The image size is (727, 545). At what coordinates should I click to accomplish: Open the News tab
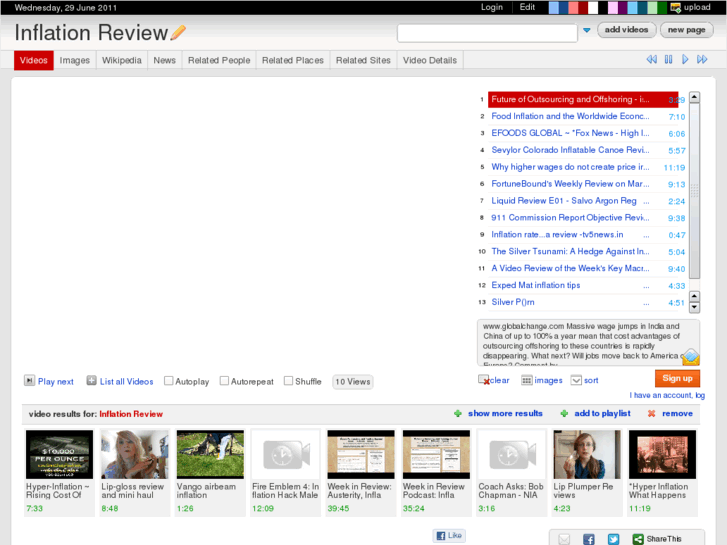click(x=165, y=60)
